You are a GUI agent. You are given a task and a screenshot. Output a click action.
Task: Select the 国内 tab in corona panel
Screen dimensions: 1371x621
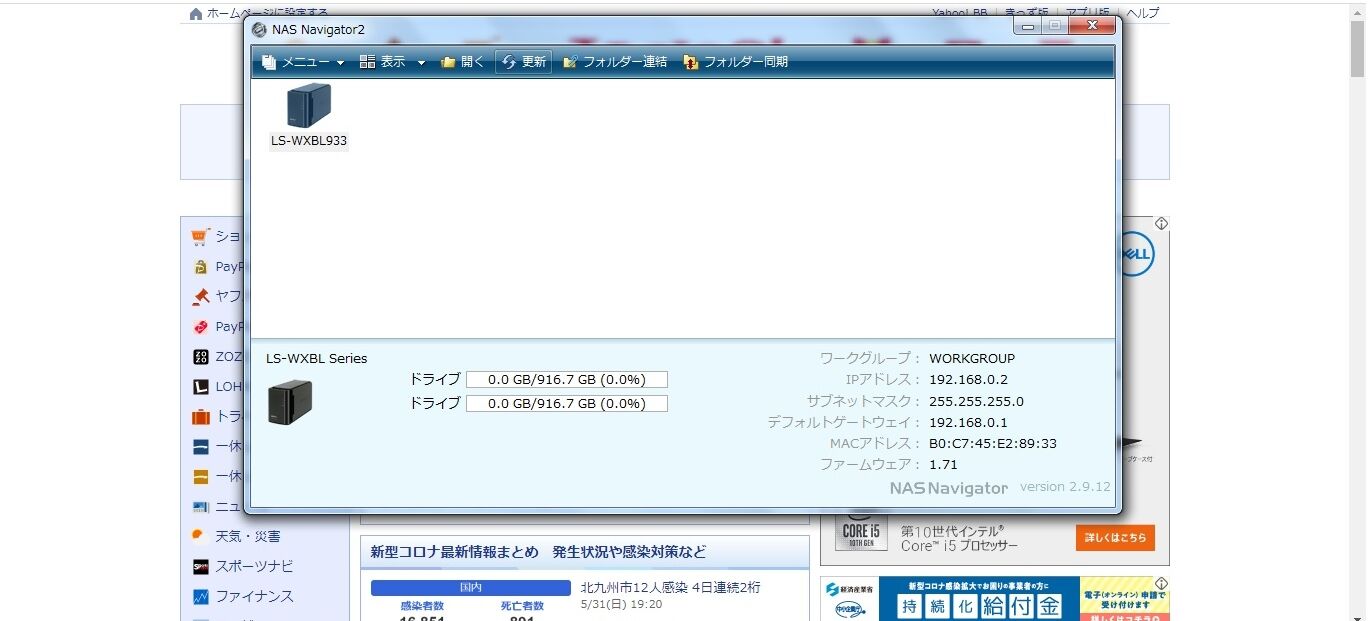(471, 588)
